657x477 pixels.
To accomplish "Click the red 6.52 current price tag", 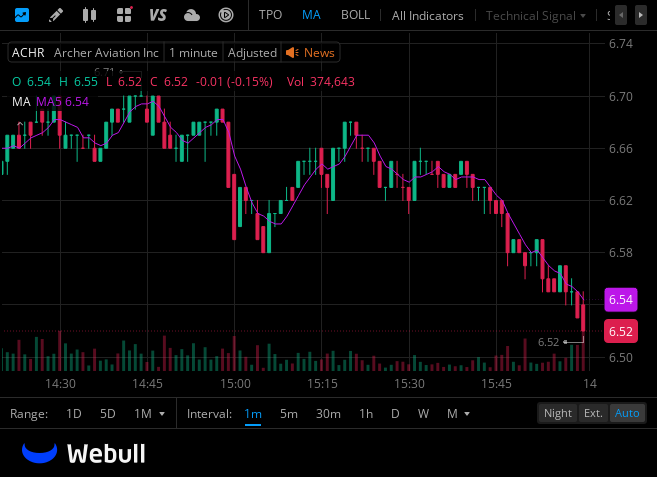I will pos(621,331).
